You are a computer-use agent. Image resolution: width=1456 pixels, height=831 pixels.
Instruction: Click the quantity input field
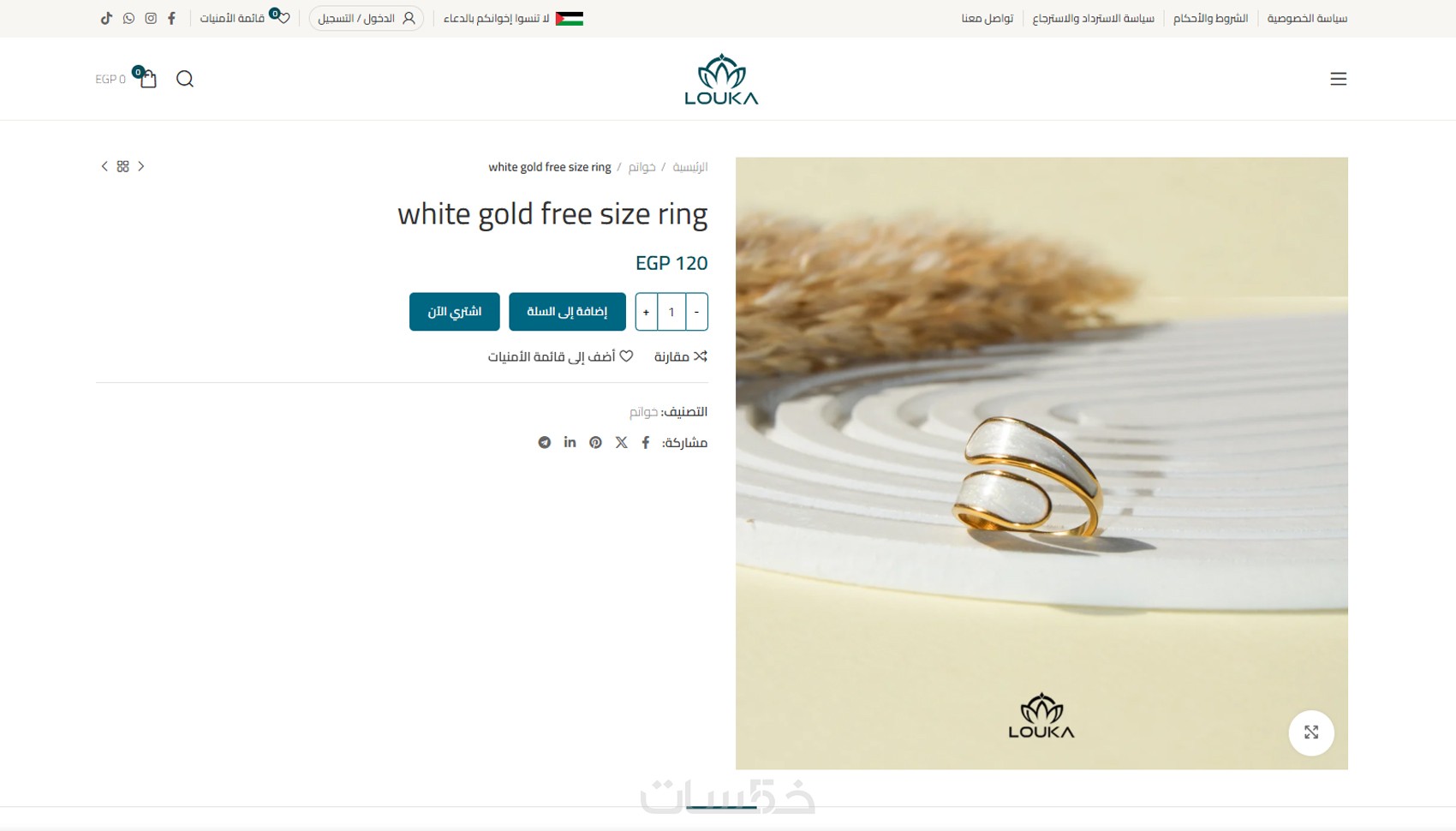671,312
